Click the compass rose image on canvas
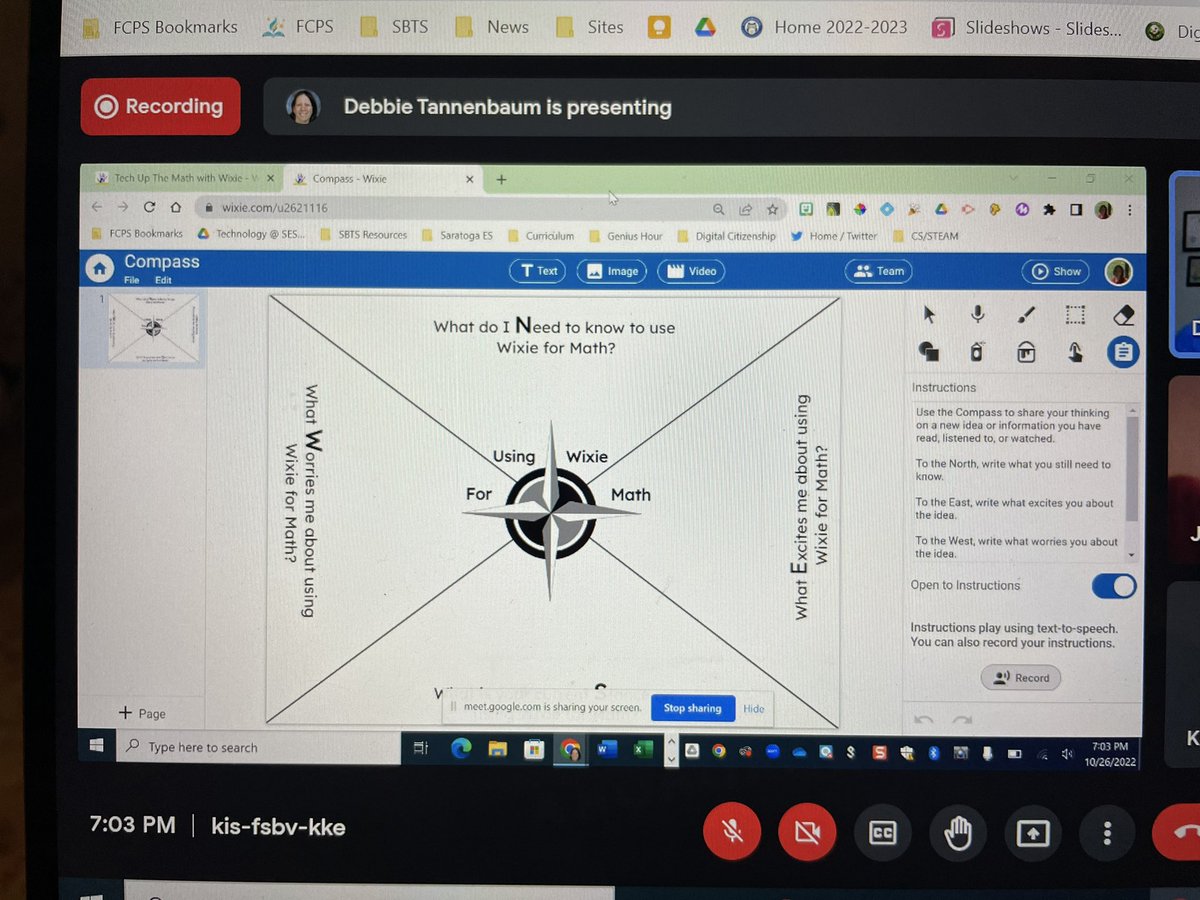This screenshot has height=900, width=1200. click(x=551, y=510)
